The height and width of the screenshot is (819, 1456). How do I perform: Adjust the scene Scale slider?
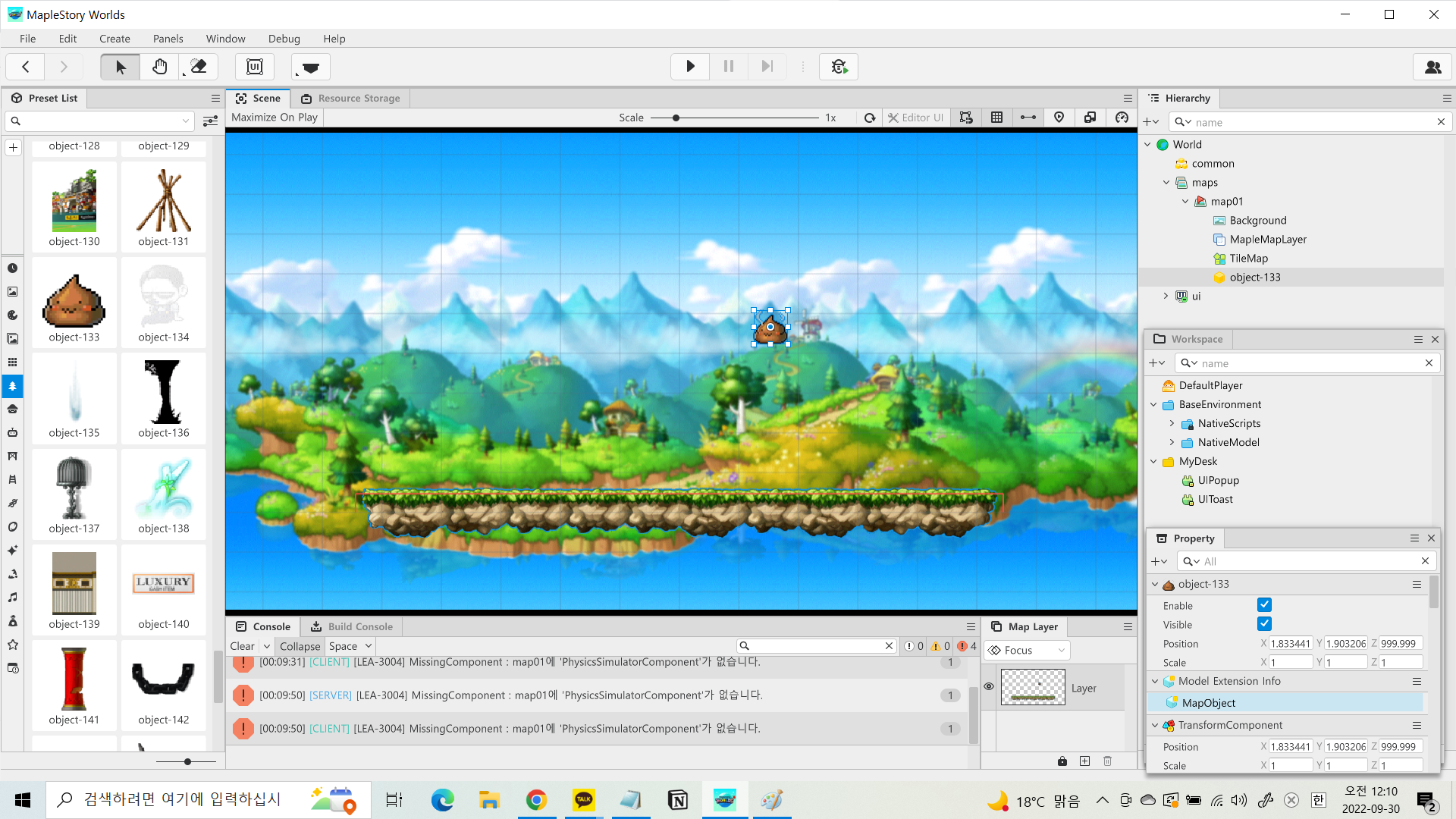tap(676, 118)
